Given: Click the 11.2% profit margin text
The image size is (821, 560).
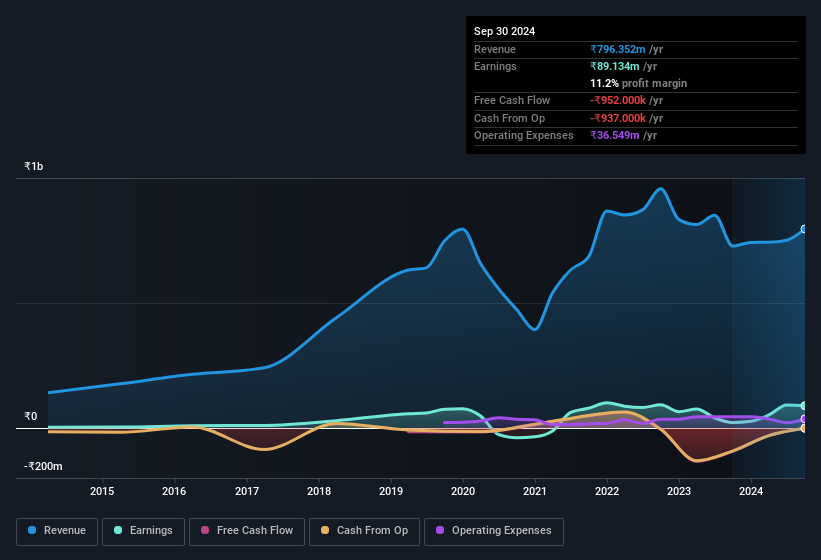Looking at the screenshot, I should [x=639, y=84].
